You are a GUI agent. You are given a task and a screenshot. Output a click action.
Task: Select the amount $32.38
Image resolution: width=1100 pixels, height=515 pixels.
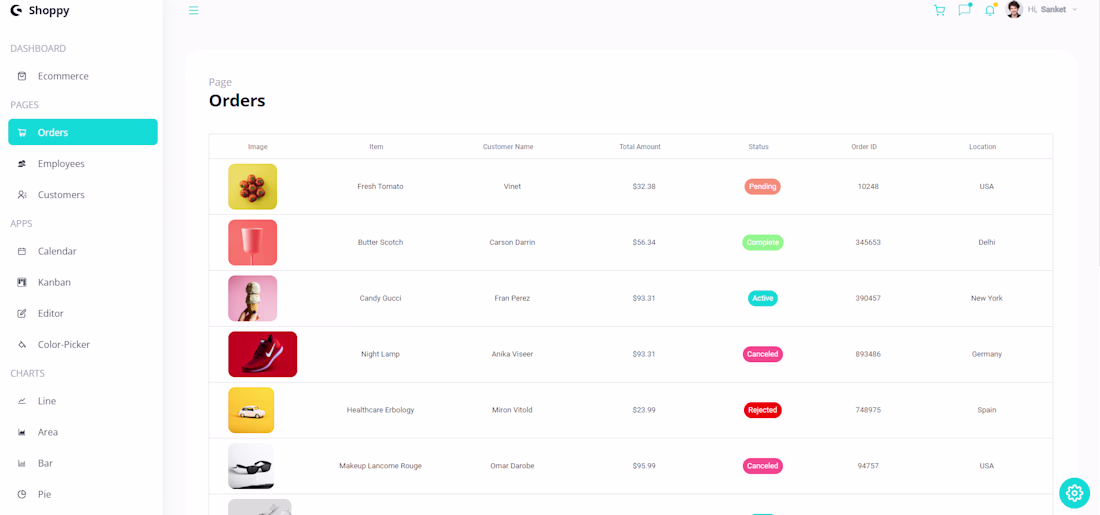tap(644, 187)
